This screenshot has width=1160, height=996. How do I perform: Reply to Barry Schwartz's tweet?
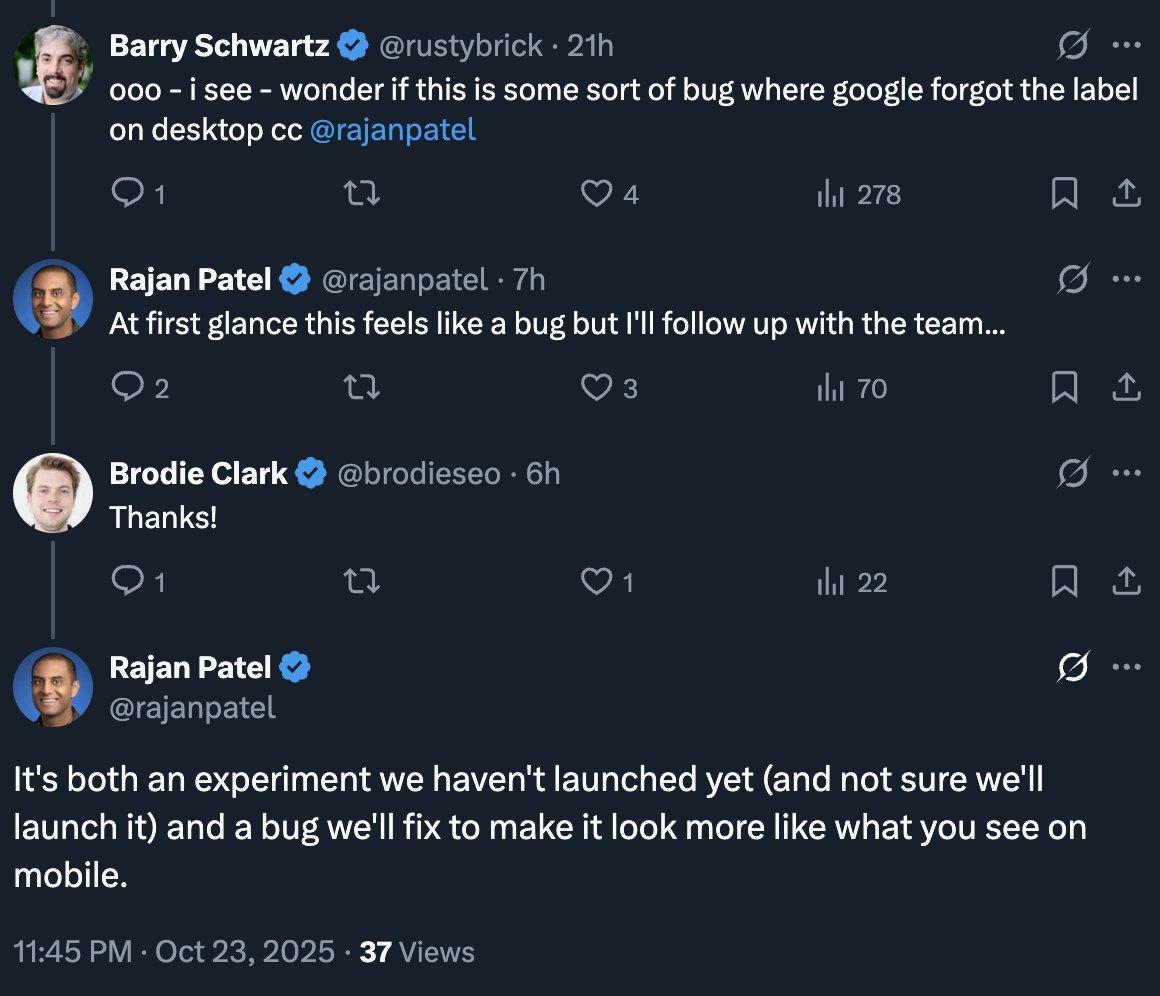click(x=127, y=193)
